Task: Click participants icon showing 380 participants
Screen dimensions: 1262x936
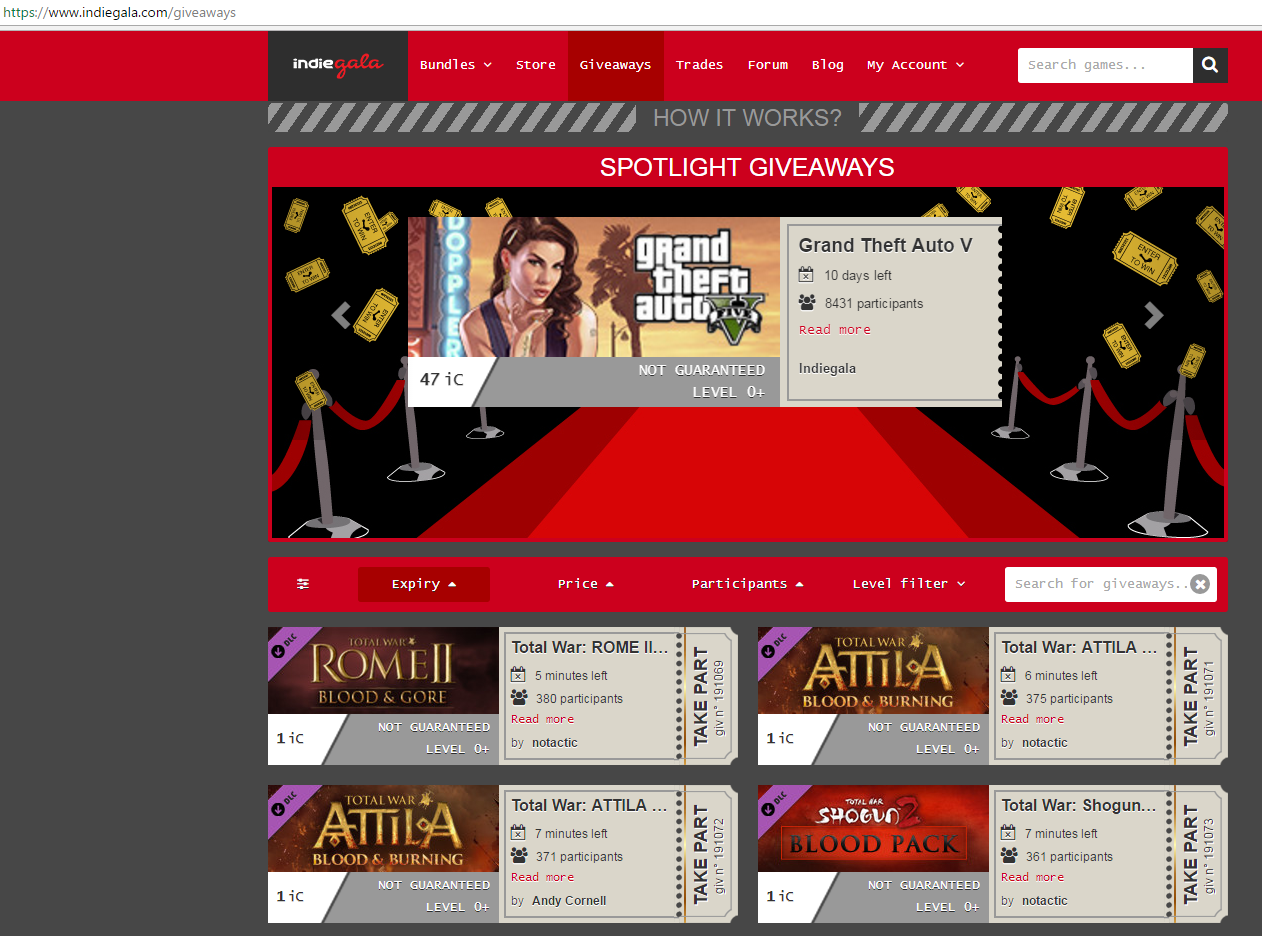Action: [519, 698]
